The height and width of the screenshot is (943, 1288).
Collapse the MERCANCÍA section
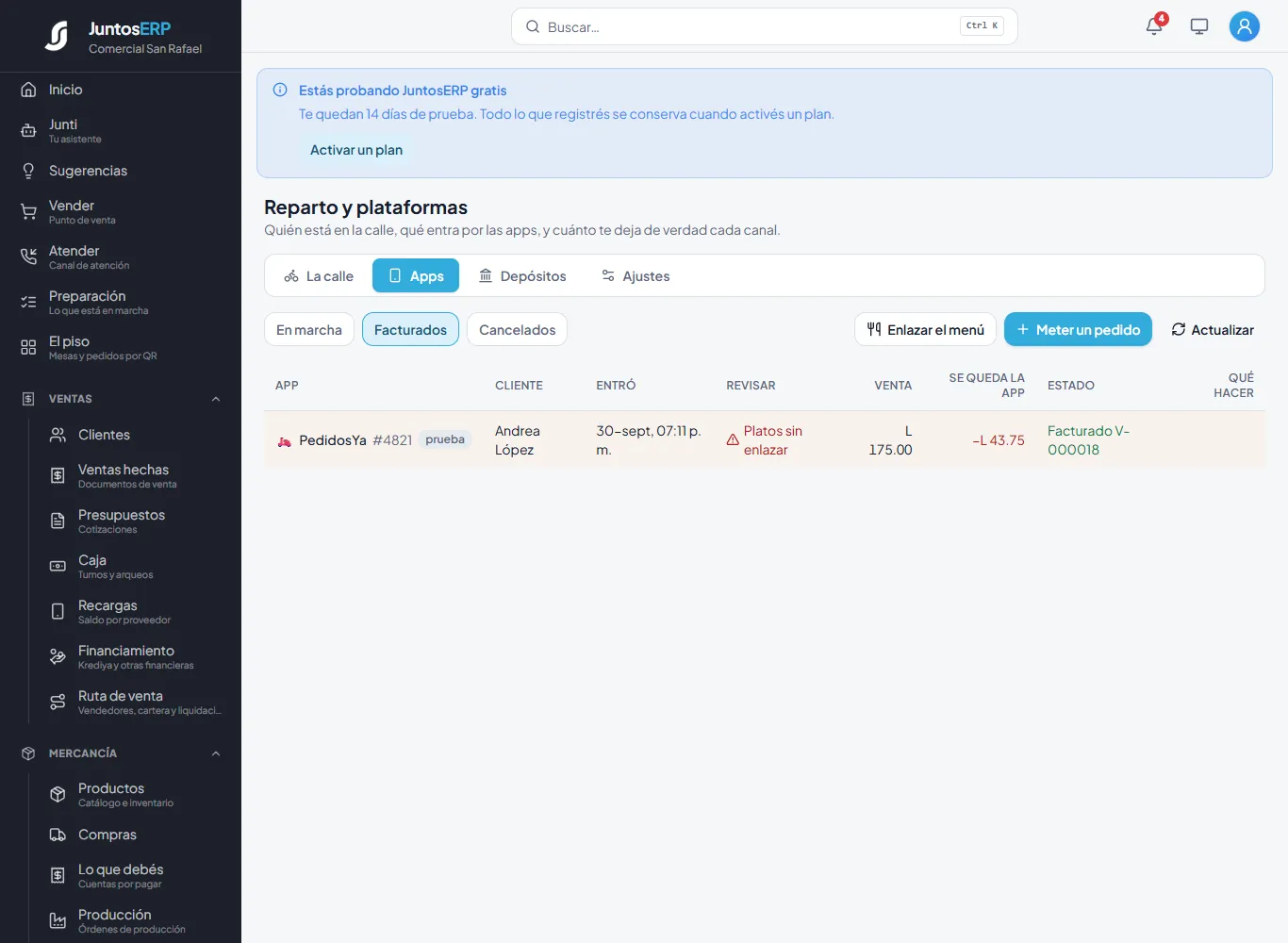pyautogui.click(x=216, y=753)
